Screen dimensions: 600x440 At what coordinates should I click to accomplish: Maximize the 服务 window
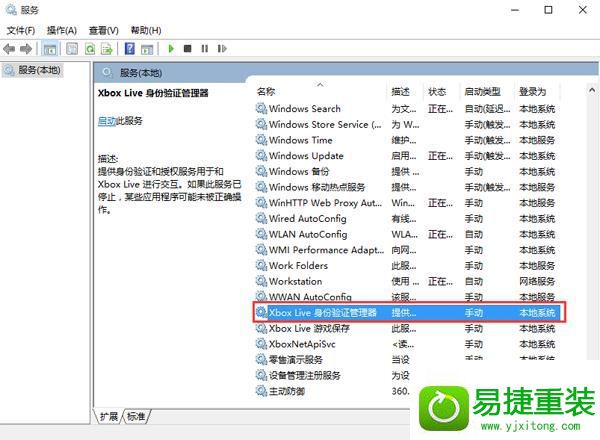tap(548, 10)
